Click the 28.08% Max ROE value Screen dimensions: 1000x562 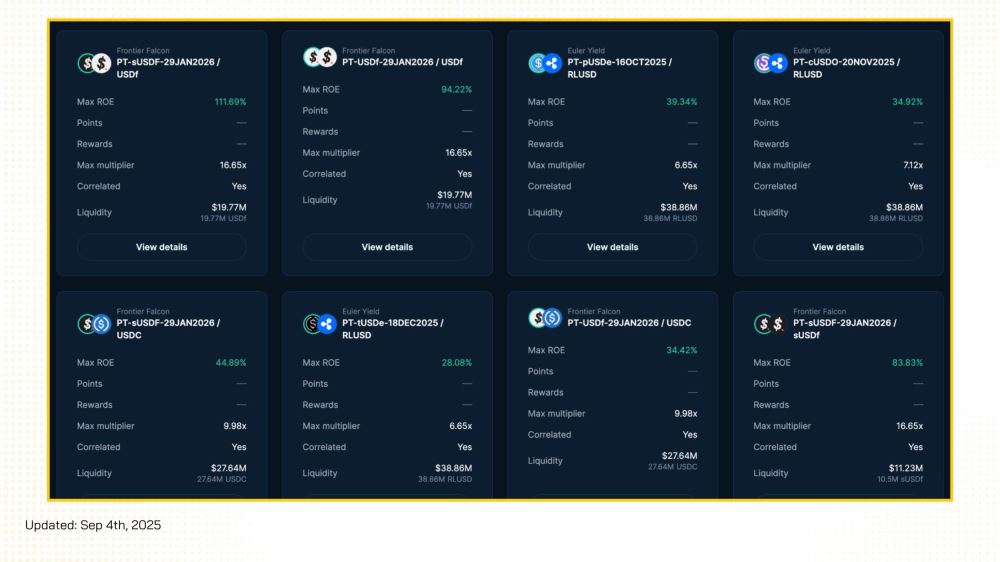[x=457, y=363]
